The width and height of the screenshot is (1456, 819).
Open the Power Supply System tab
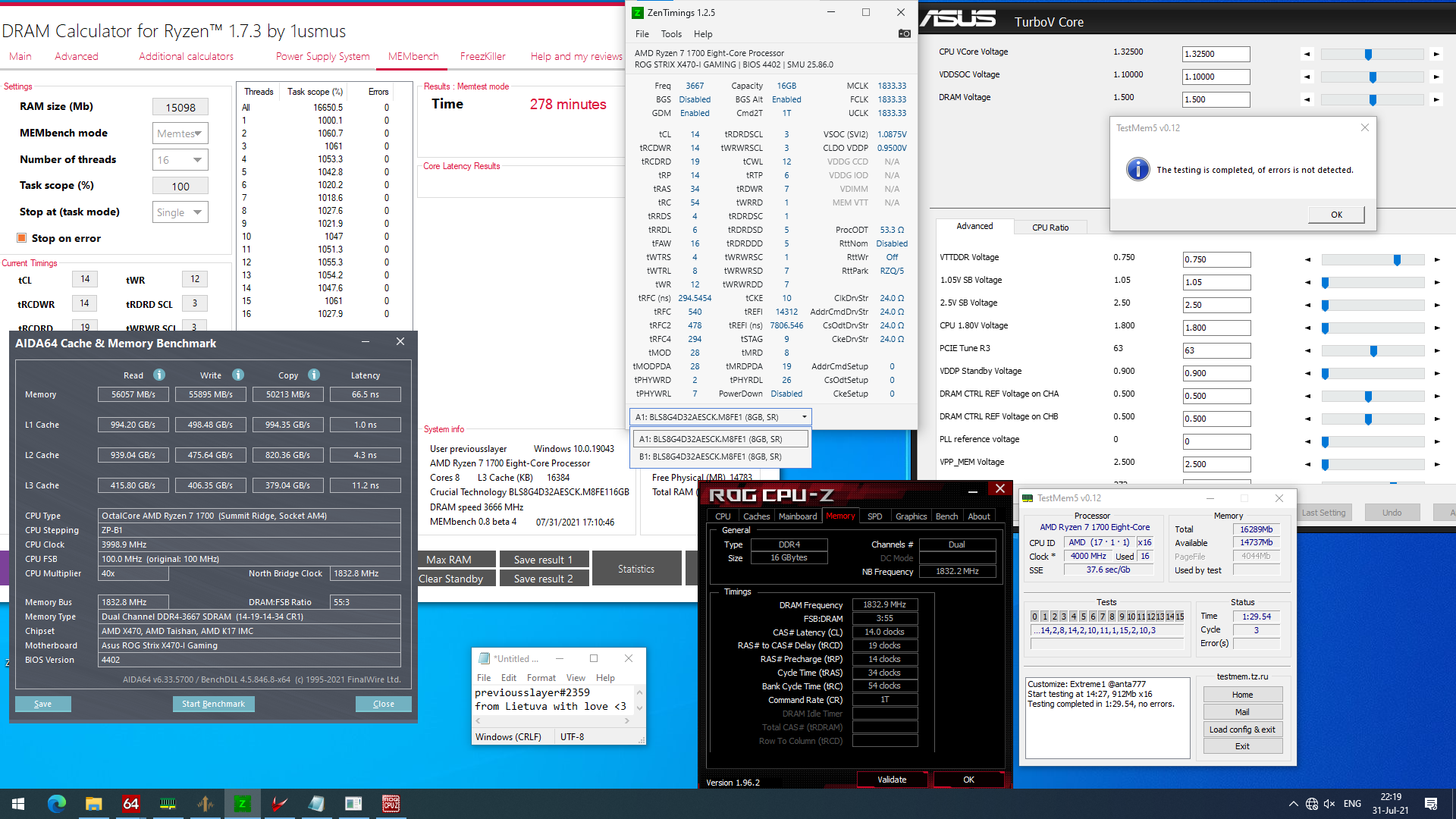click(322, 56)
